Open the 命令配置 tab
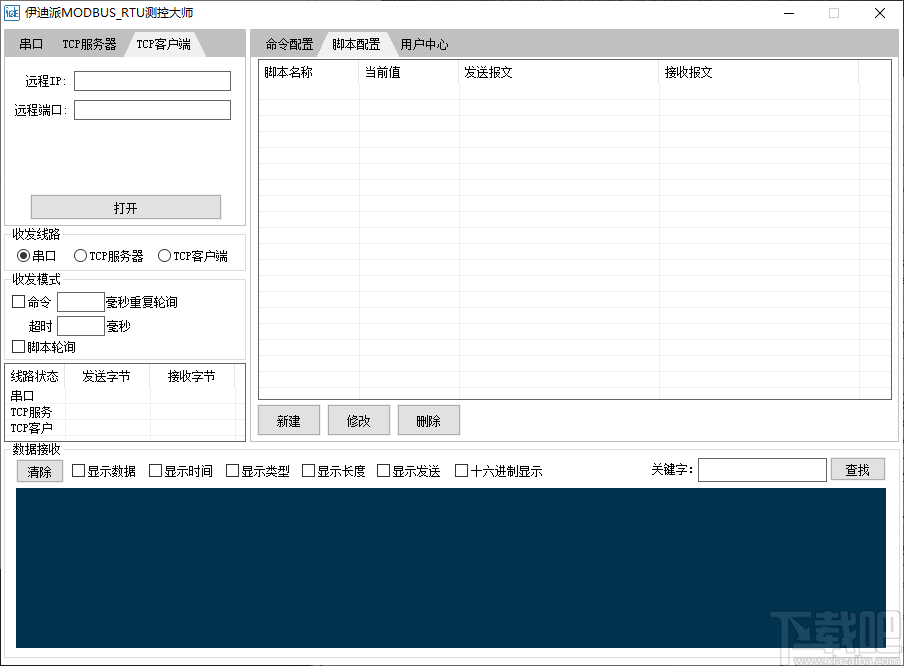Viewport: 904px width, 666px height. coord(288,43)
